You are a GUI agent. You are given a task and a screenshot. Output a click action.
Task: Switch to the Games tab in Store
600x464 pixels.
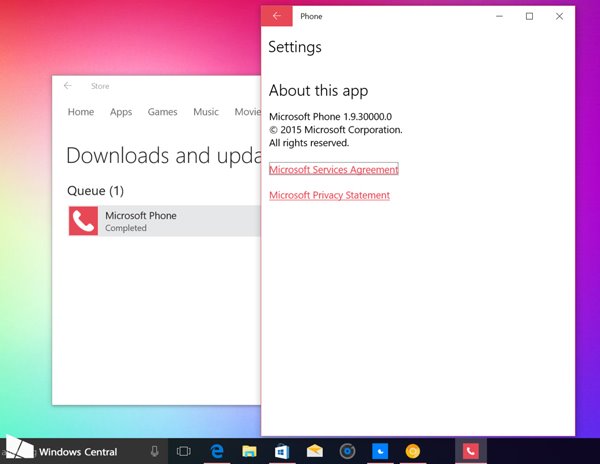point(162,112)
